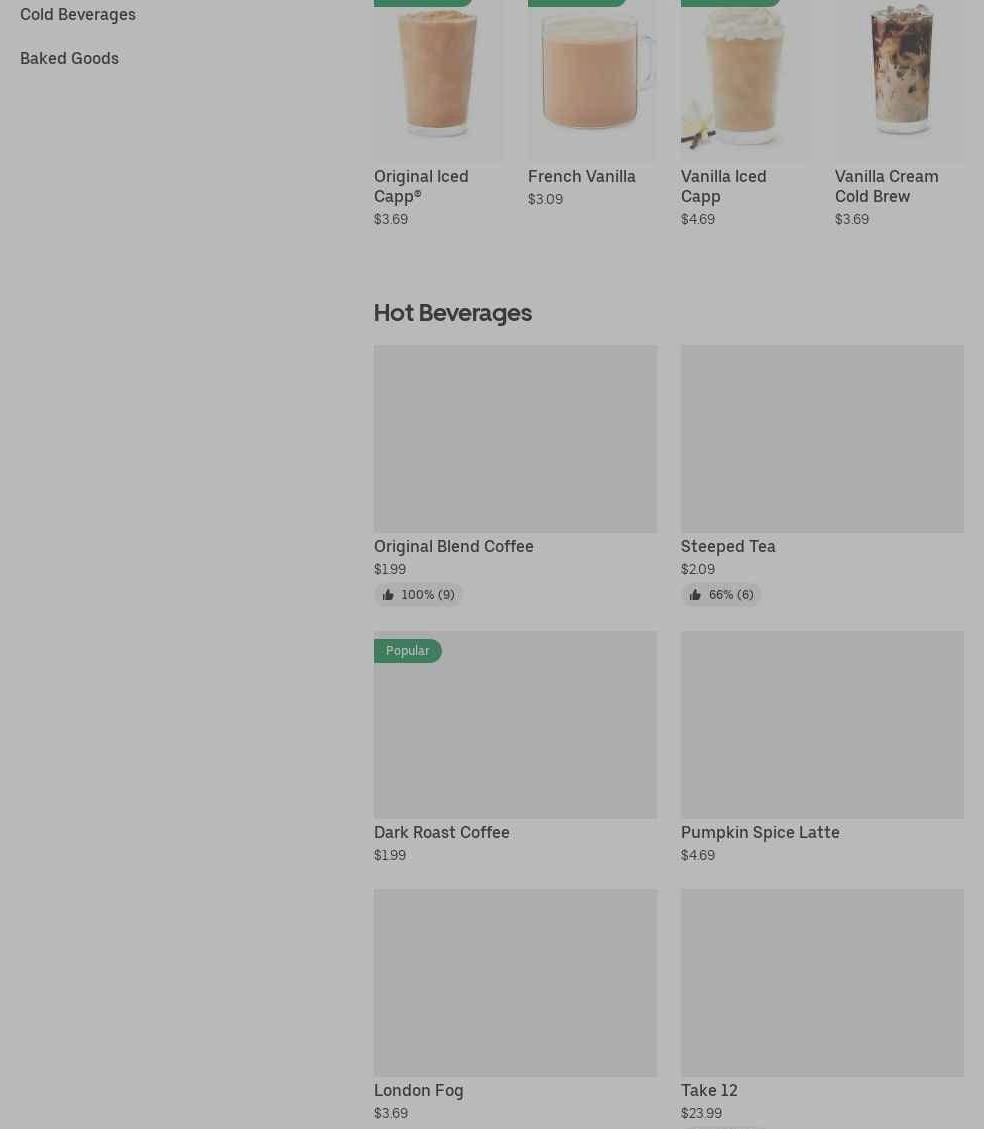Image resolution: width=984 pixels, height=1129 pixels.
Task: Click the Vanilla Cream Cold Brew photo
Action: (x=899, y=81)
